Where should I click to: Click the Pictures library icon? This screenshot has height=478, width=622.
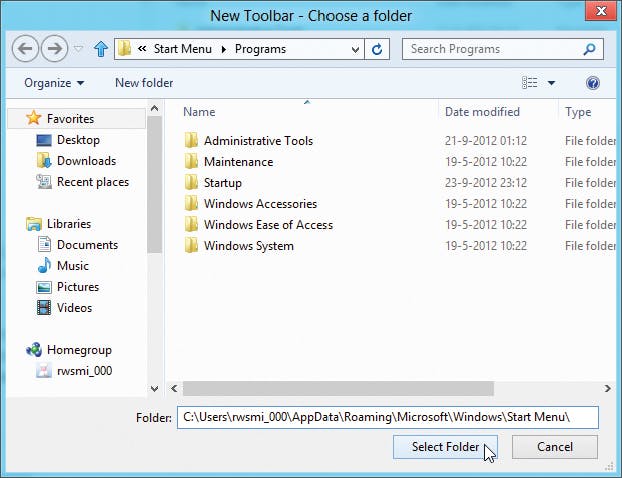point(44,287)
